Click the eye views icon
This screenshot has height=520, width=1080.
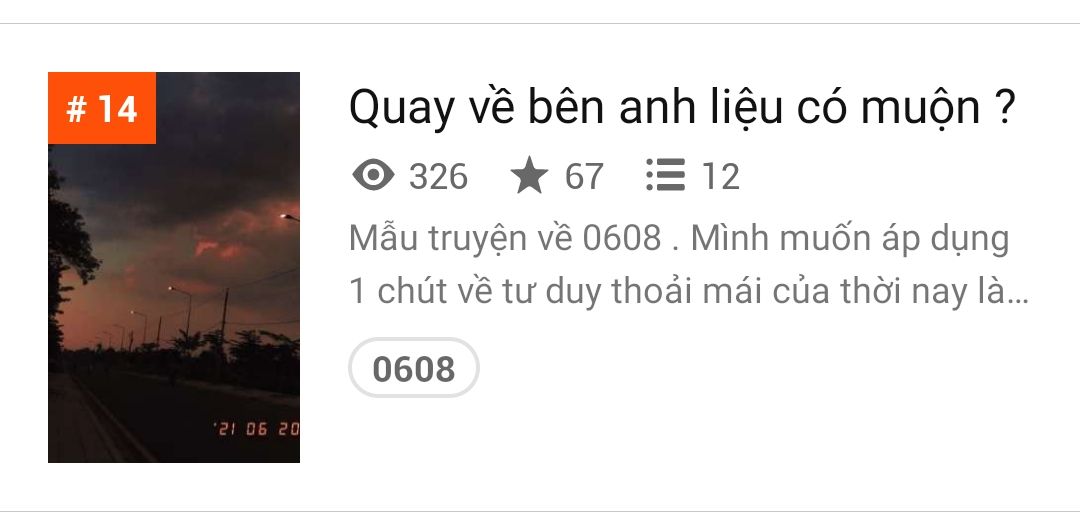coord(373,175)
